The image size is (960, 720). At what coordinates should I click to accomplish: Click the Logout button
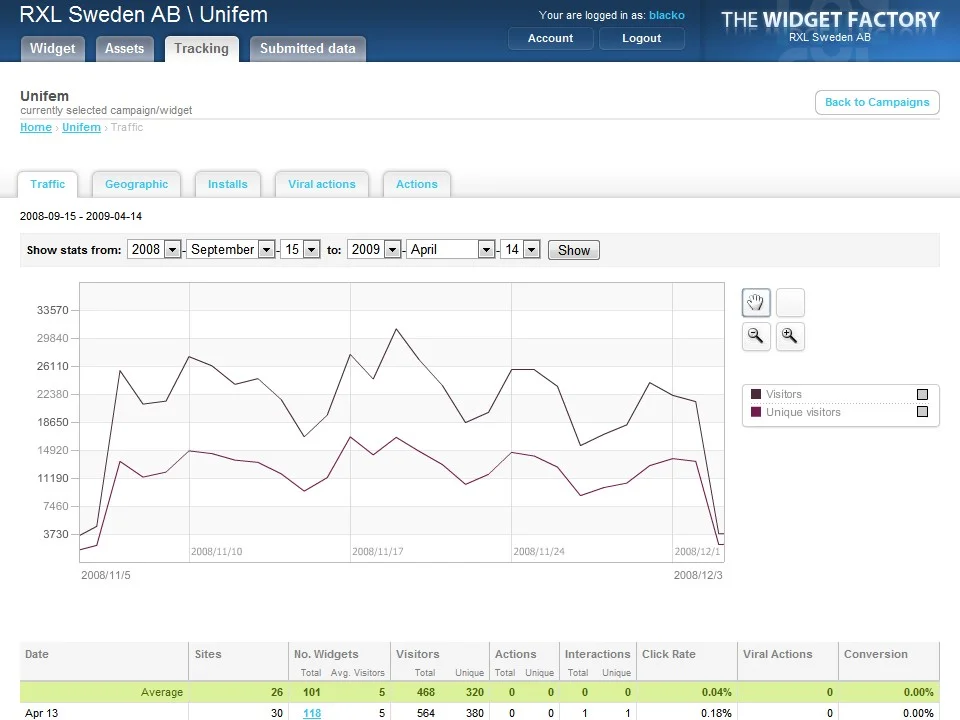[x=642, y=38]
